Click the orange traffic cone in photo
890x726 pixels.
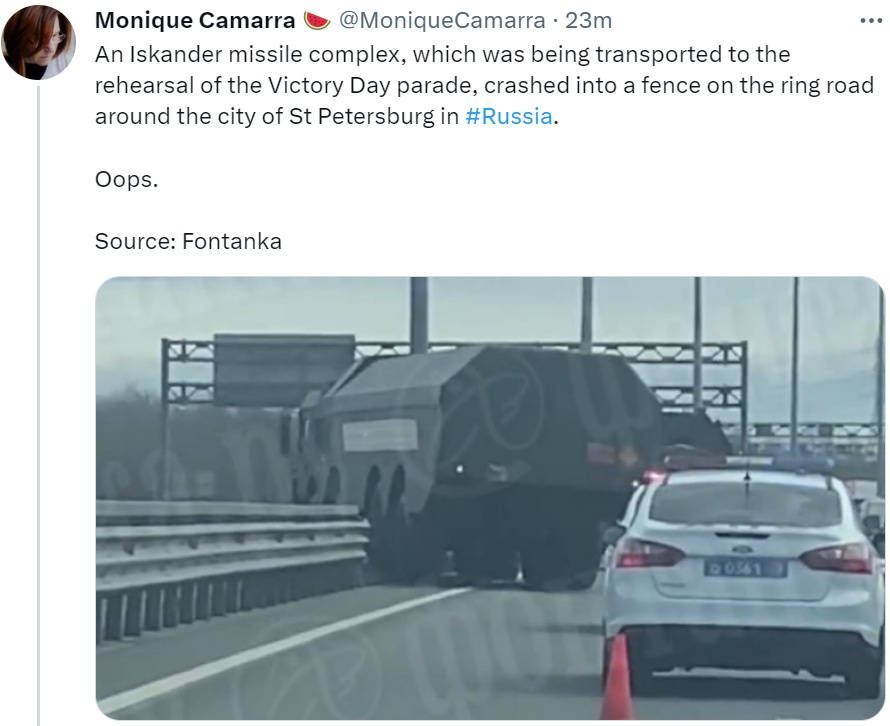(617, 677)
